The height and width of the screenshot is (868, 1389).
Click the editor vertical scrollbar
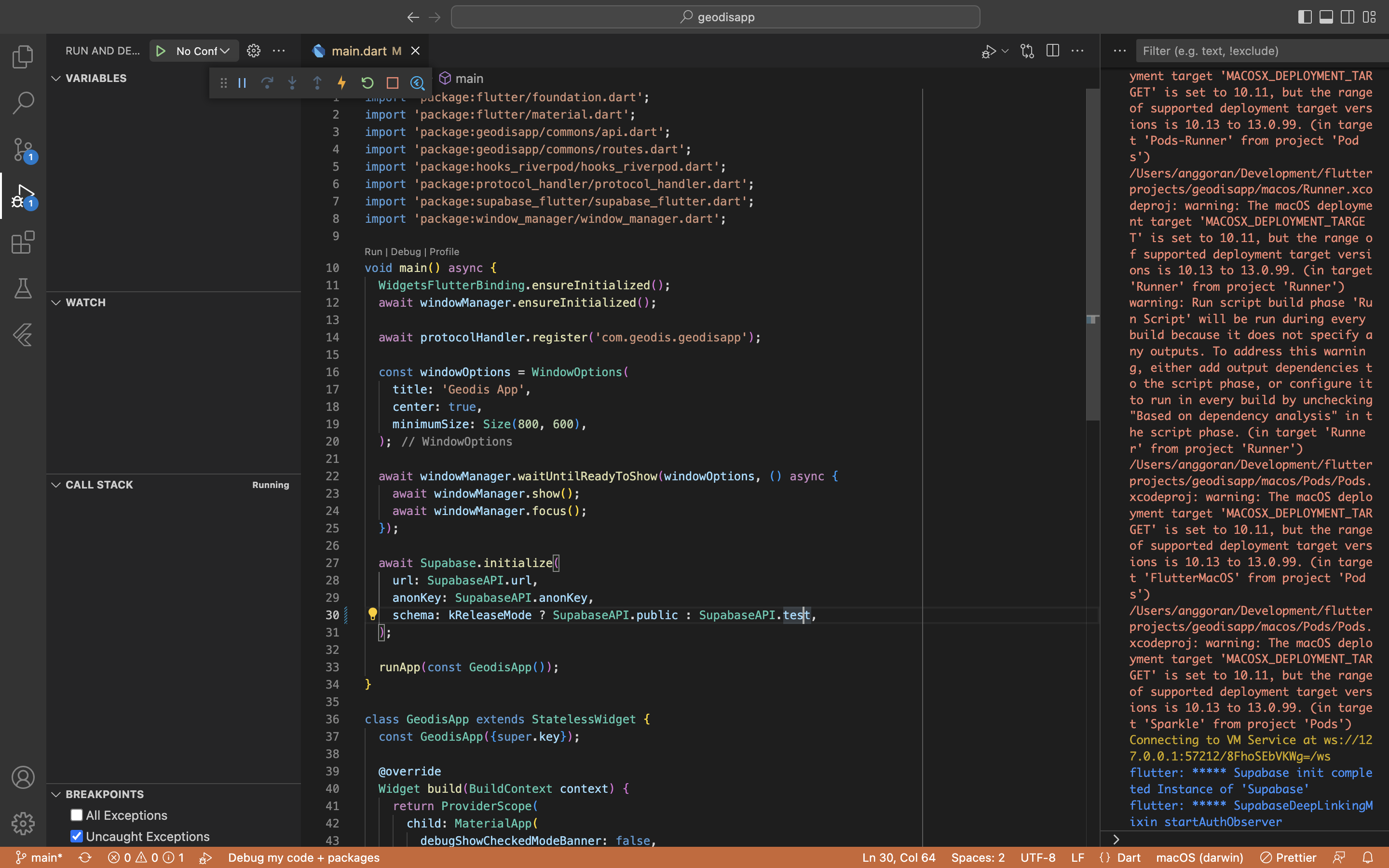(x=1092, y=254)
